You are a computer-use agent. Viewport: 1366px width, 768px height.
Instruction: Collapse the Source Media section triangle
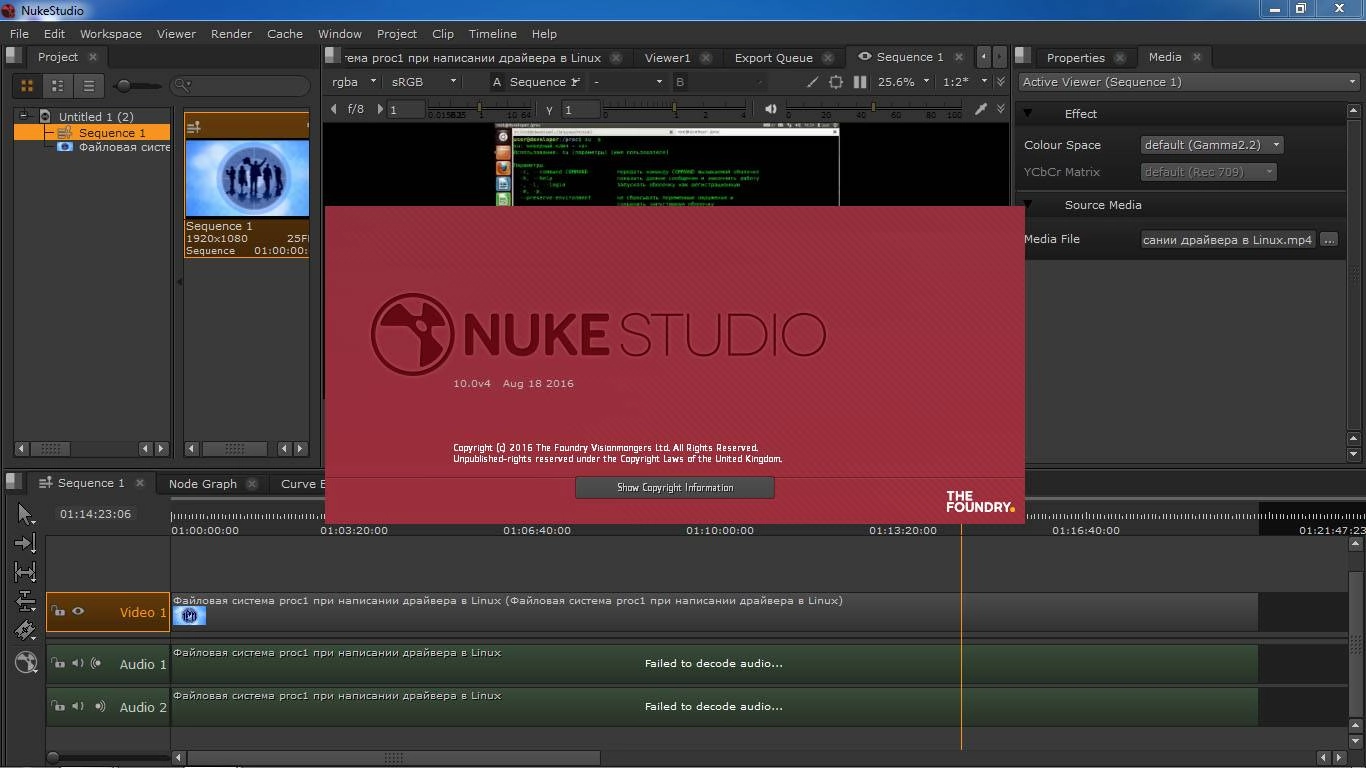tap(1027, 204)
